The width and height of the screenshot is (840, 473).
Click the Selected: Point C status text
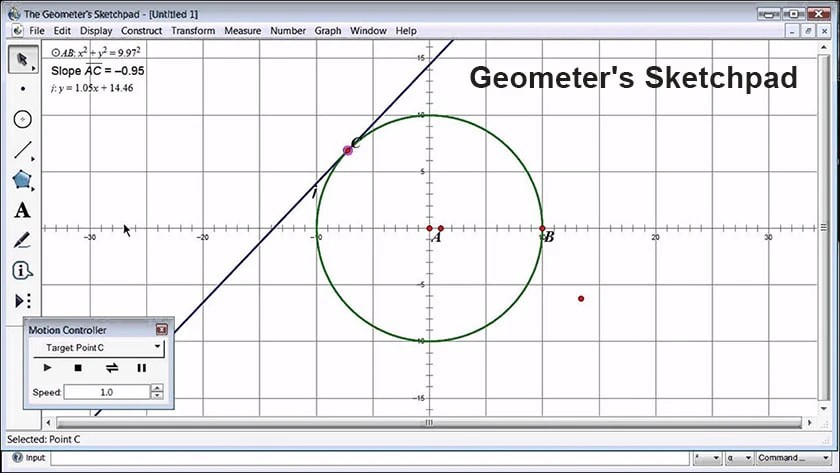coord(43,439)
